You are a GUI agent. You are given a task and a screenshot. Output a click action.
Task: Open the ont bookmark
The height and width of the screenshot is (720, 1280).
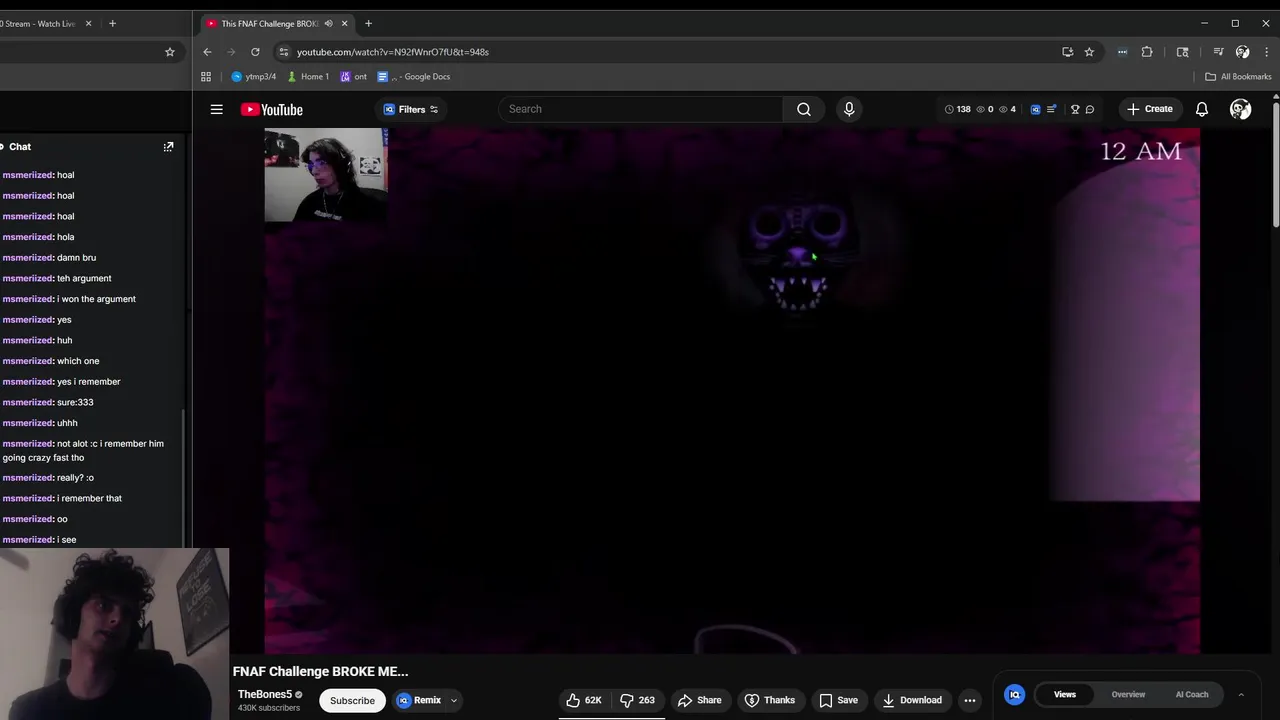pos(354,77)
